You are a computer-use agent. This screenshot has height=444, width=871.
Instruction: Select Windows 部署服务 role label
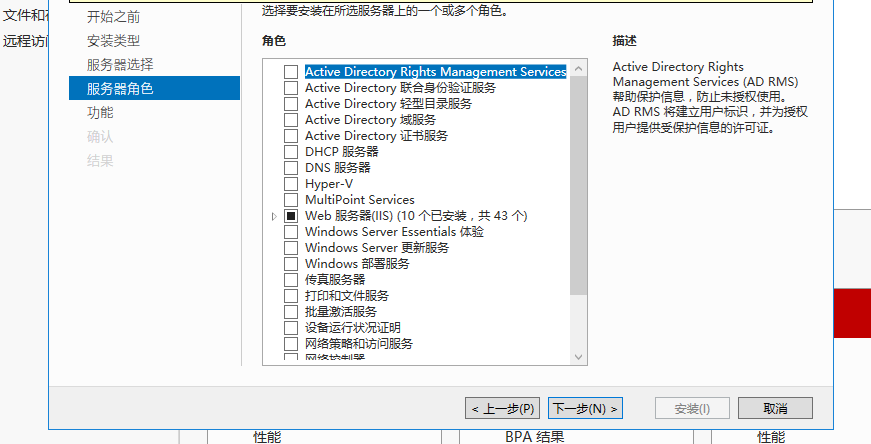[357, 264]
